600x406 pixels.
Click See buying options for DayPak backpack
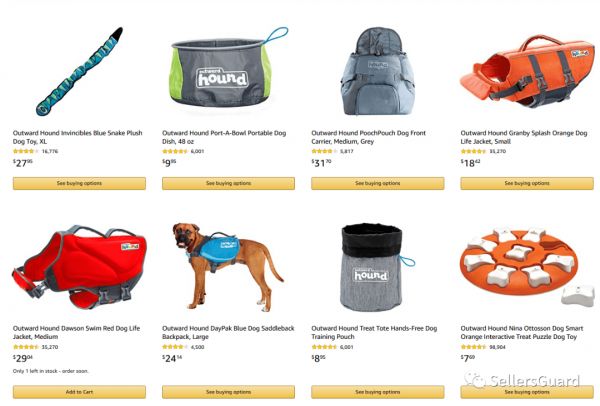point(228,392)
